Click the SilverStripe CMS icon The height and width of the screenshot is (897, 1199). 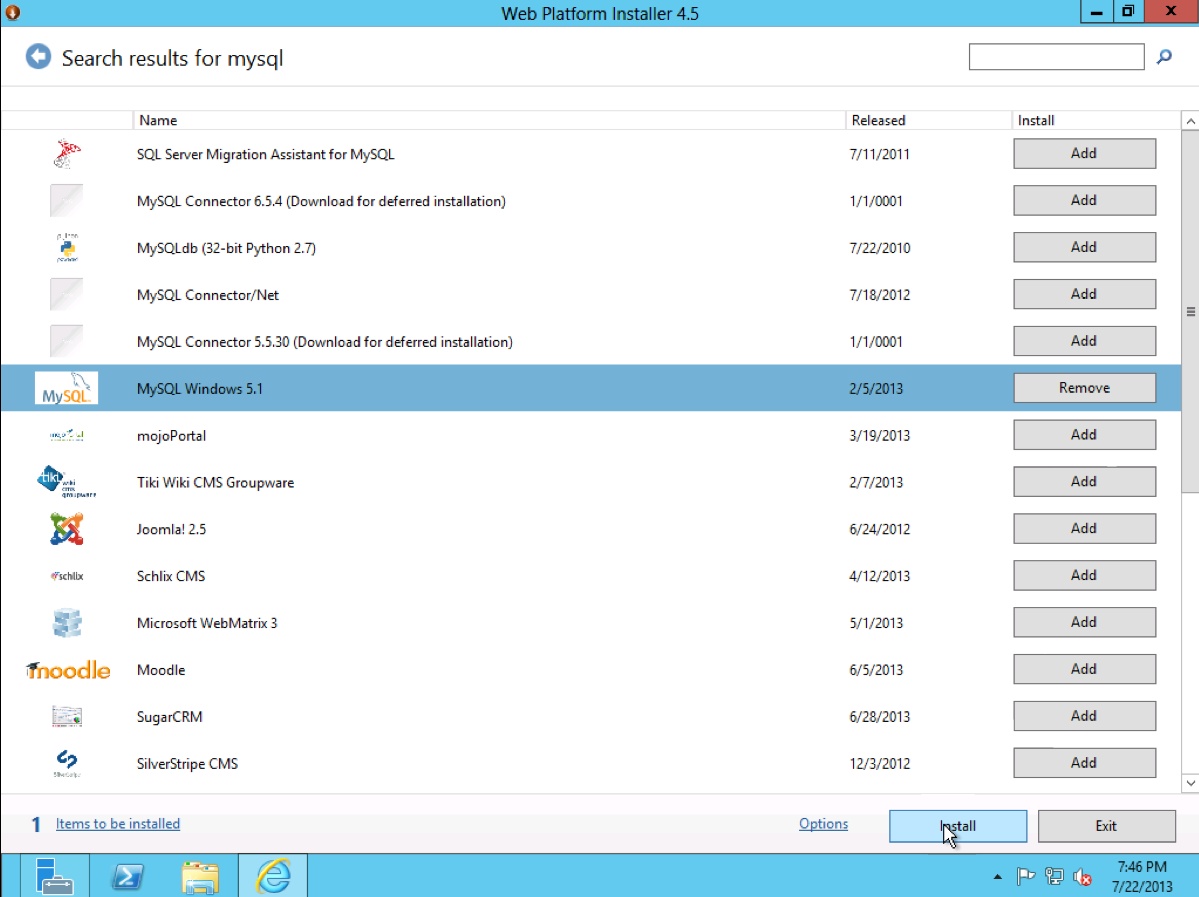click(67, 763)
